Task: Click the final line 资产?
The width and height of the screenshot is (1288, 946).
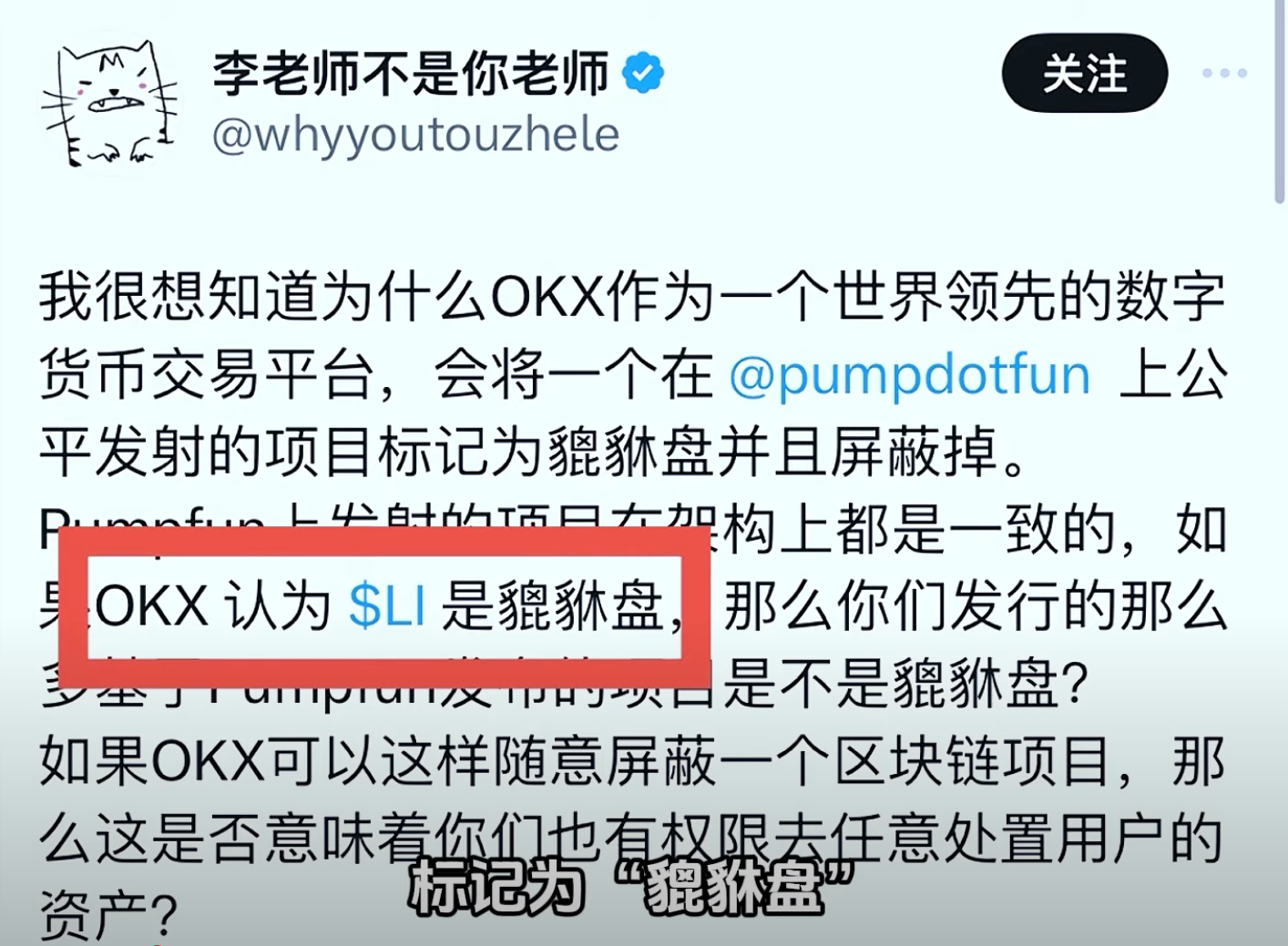Action: click(x=107, y=914)
